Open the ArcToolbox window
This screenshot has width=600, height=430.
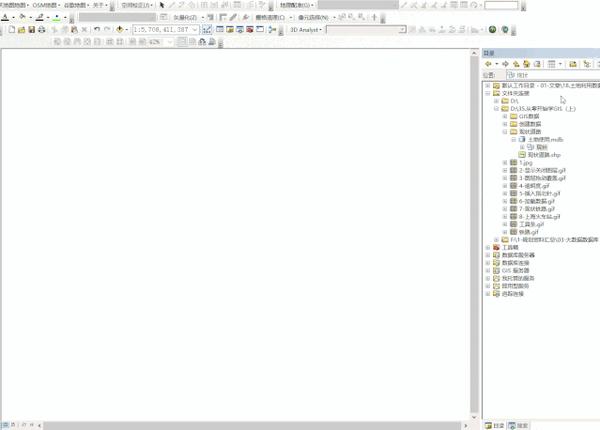click(x=250, y=29)
